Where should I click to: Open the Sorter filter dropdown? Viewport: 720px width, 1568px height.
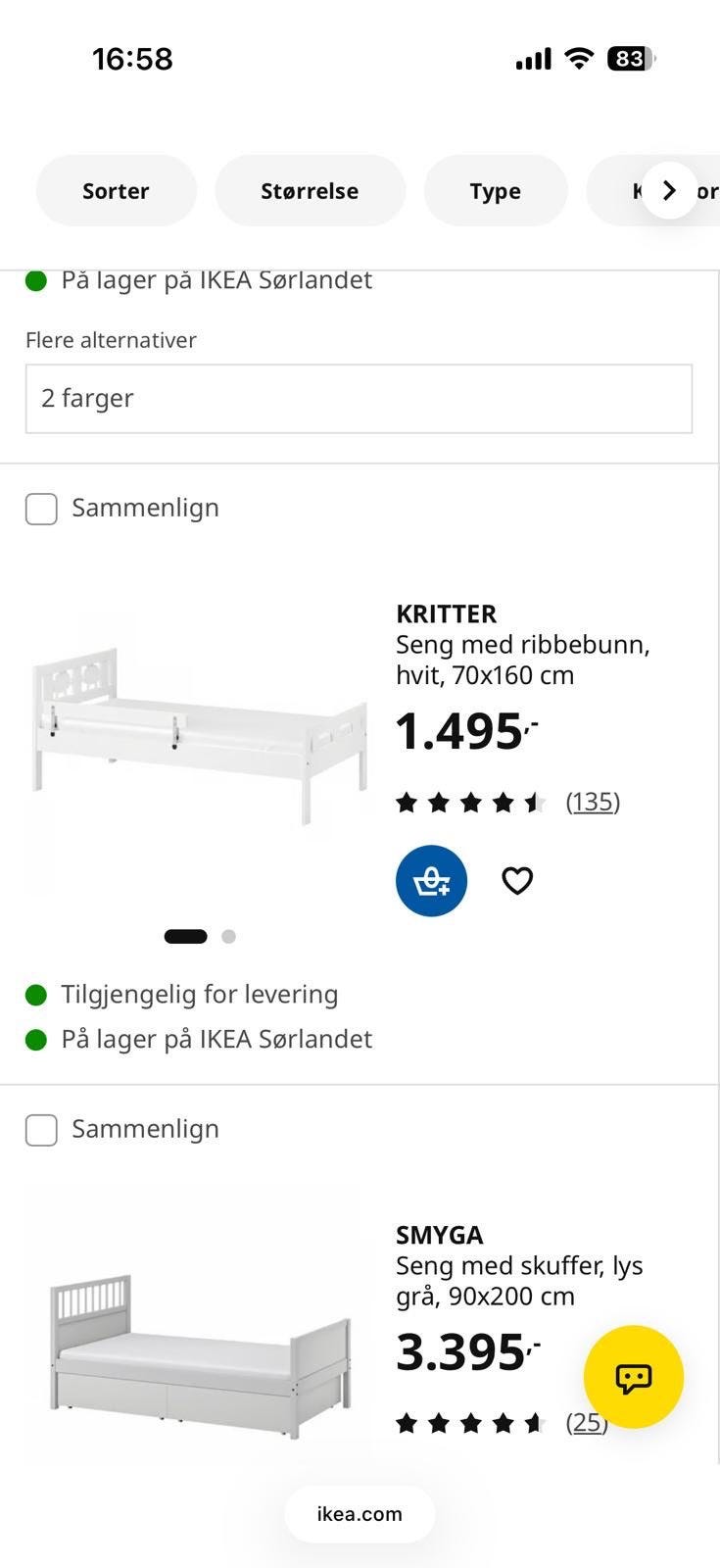(x=116, y=191)
